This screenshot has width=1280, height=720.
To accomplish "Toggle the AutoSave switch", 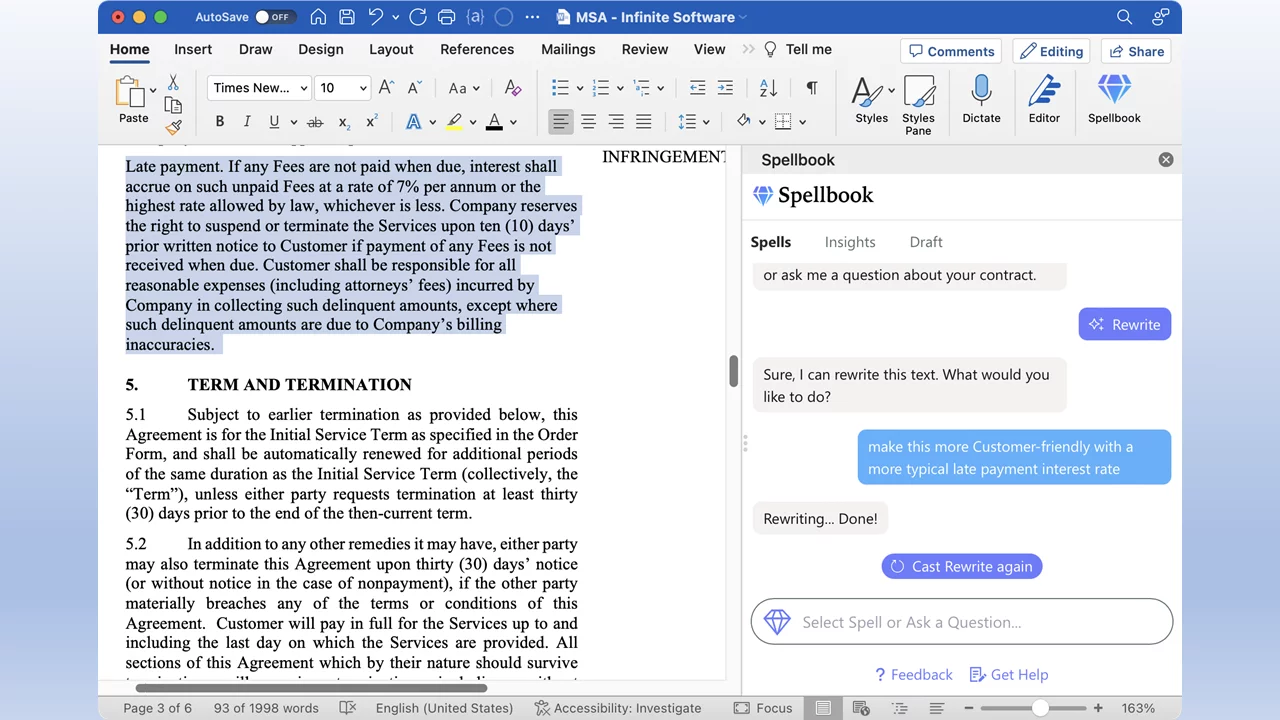I will tap(273, 17).
